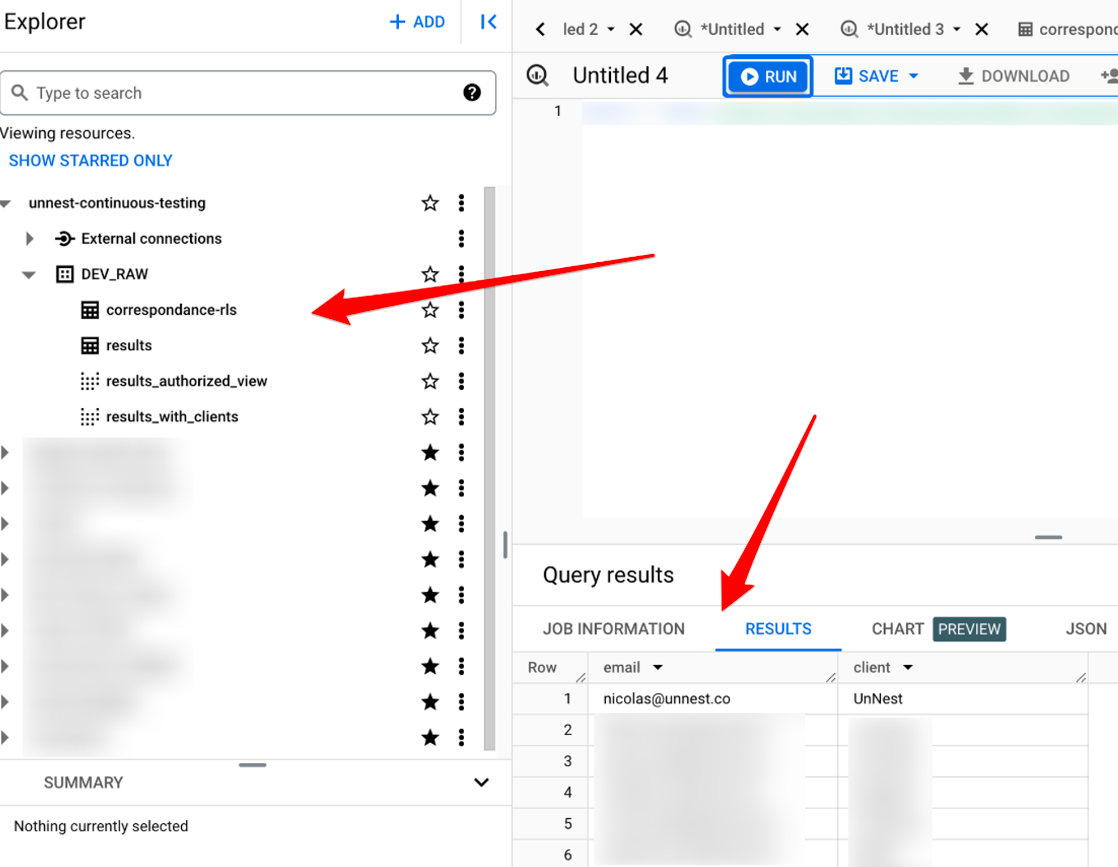
Task: Collapse the Explorer panel
Action: tap(488, 22)
